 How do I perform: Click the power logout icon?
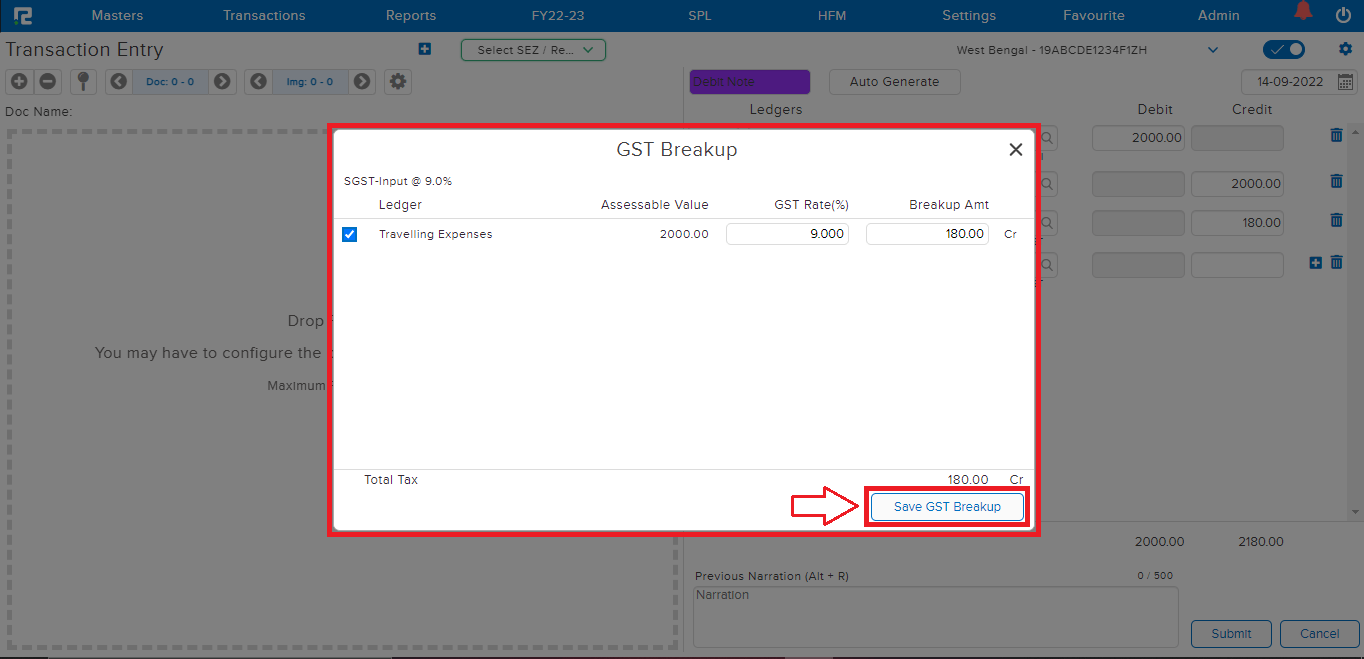pyautogui.click(x=1343, y=15)
